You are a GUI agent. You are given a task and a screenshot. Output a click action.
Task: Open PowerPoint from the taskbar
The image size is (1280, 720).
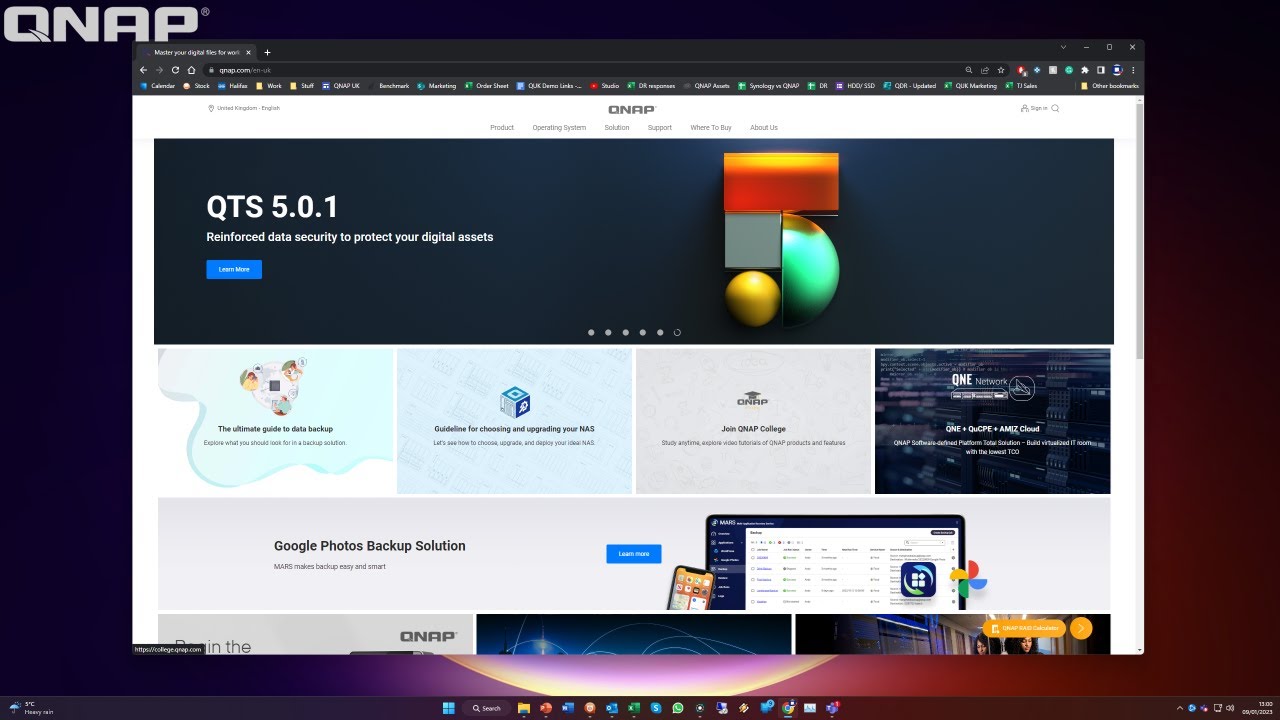pyautogui.click(x=546, y=708)
